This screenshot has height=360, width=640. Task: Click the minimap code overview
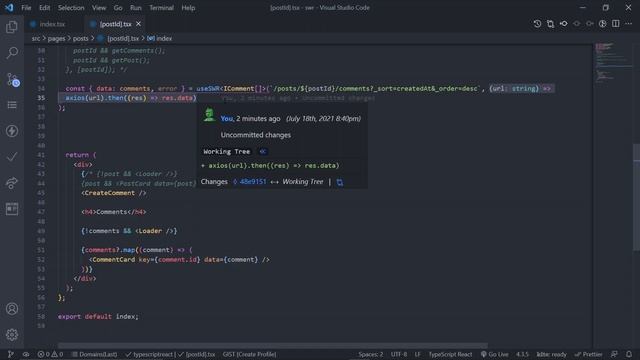612,61
